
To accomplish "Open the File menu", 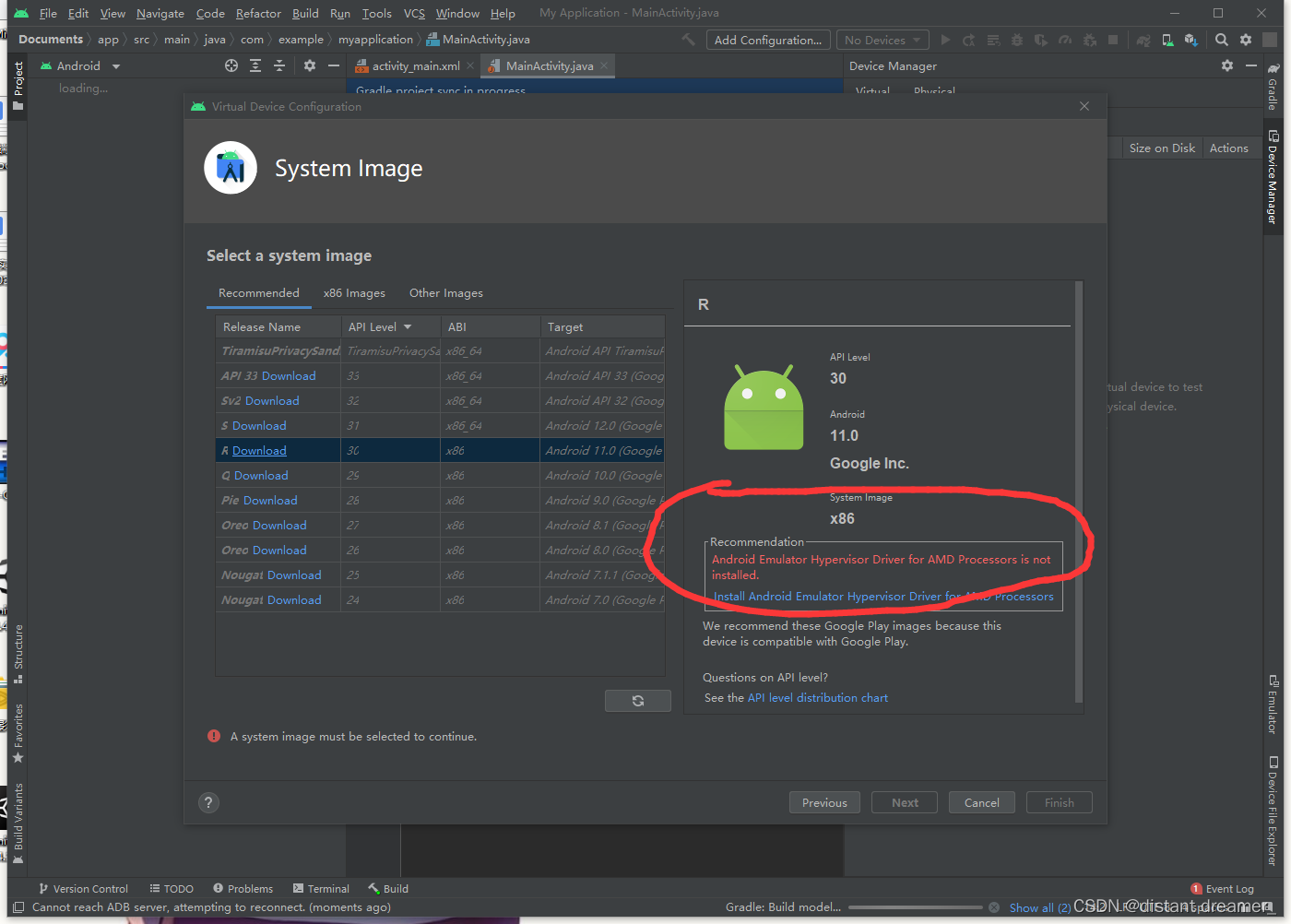I will tap(48, 13).
